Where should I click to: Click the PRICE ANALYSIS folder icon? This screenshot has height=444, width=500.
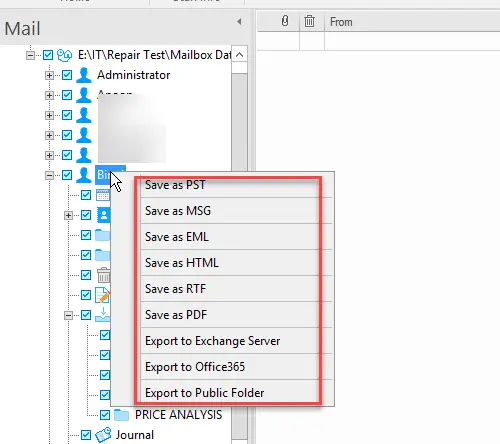pyautogui.click(x=121, y=415)
